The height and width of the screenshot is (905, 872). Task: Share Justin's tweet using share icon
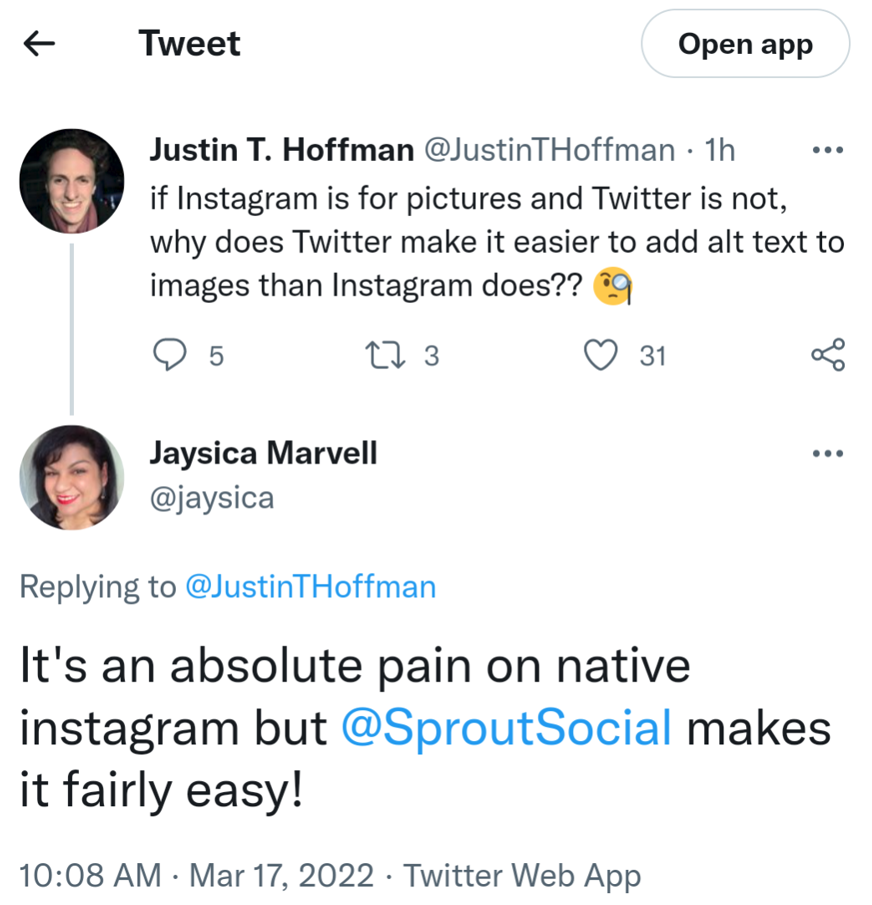tap(828, 355)
